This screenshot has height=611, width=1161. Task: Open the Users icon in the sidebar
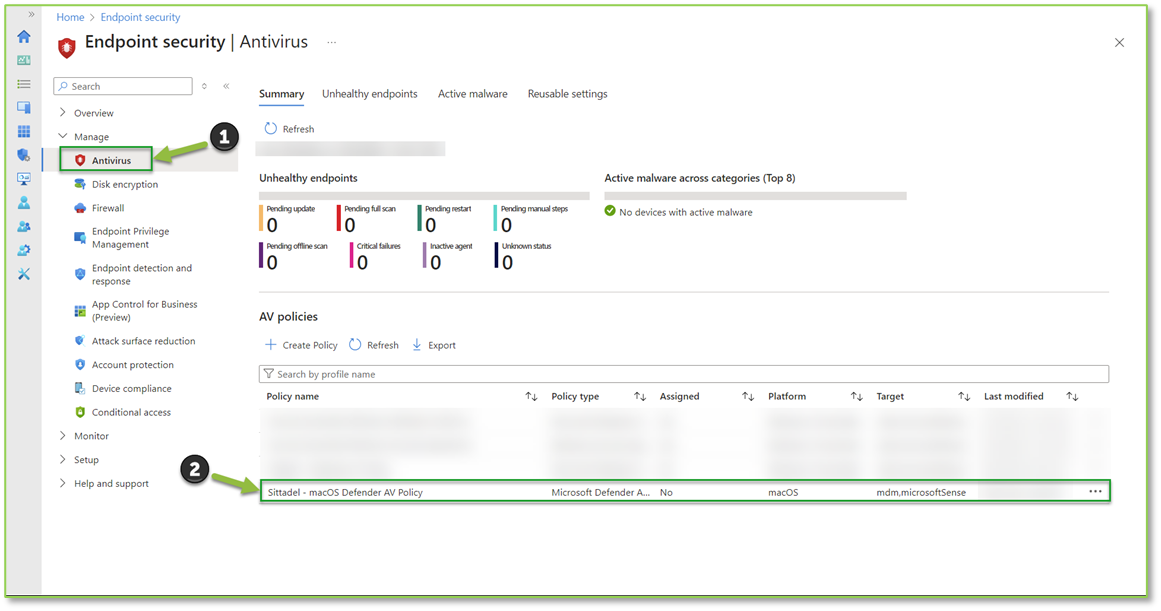[x=23, y=203]
